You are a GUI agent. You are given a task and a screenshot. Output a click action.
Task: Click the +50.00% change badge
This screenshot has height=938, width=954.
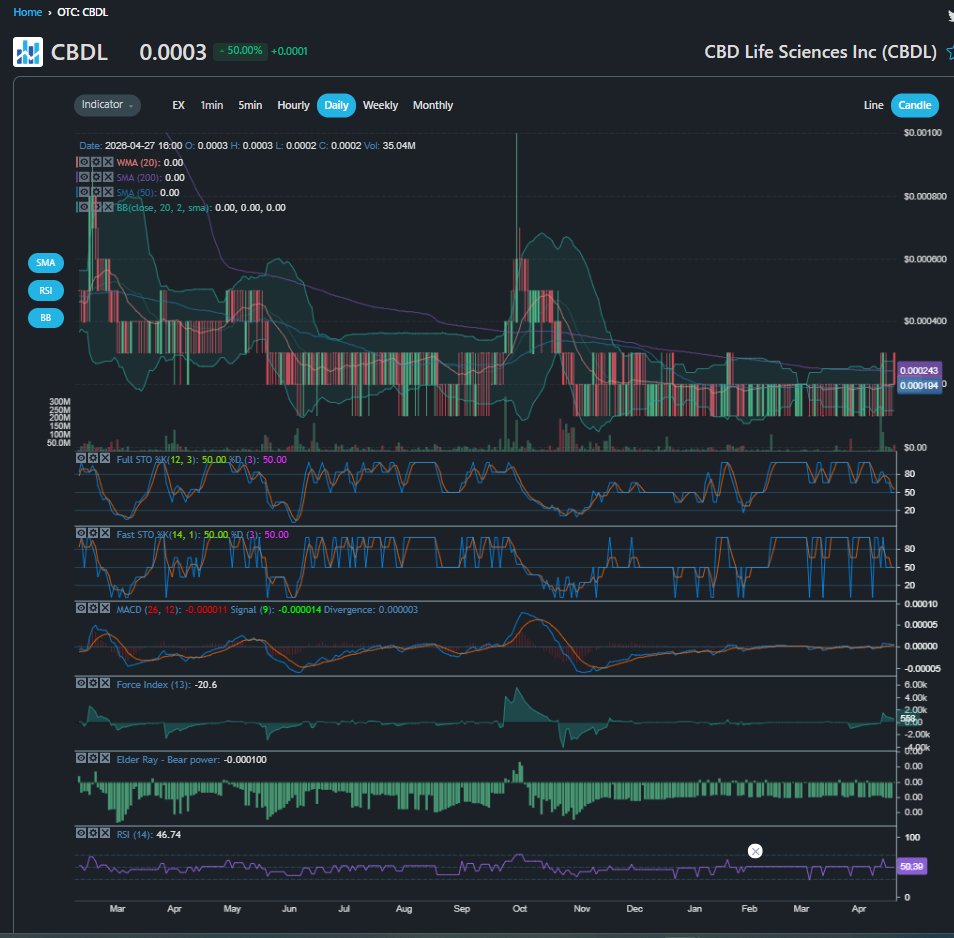241,51
